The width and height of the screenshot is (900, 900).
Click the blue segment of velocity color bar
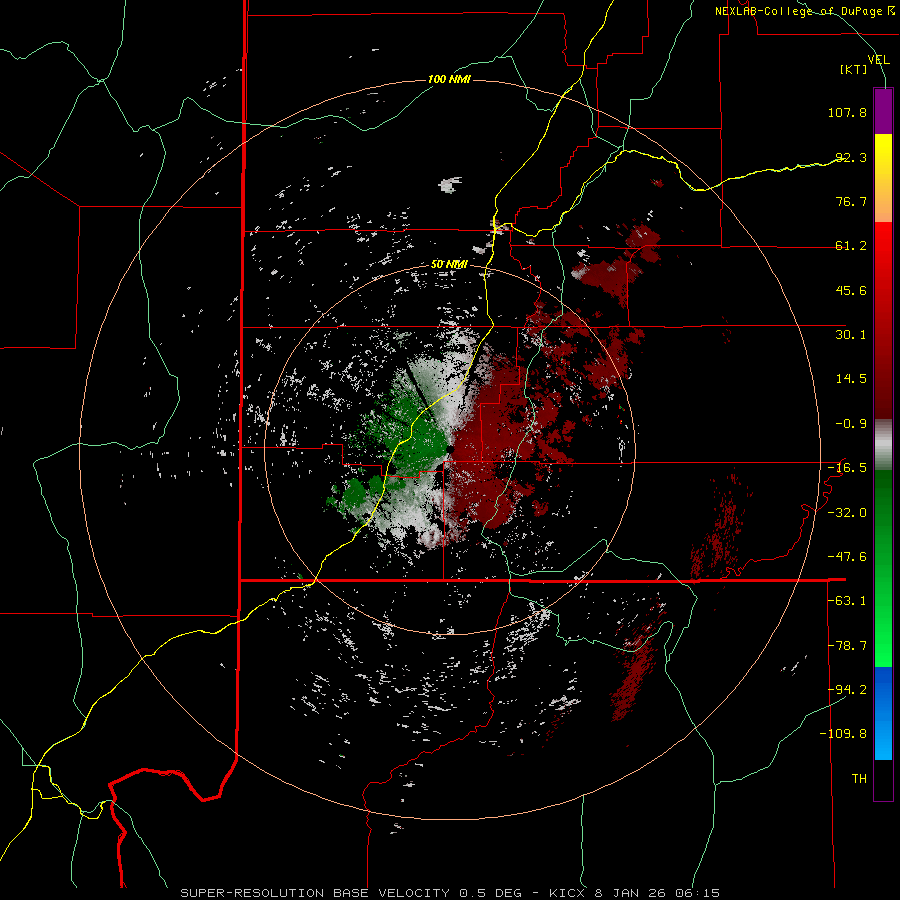point(883,713)
